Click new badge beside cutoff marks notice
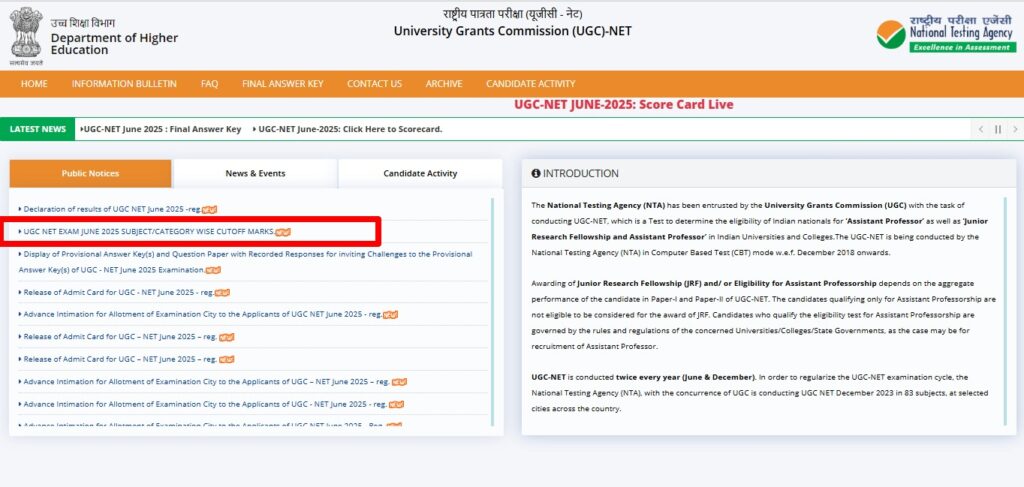The image size is (1024, 487). tap(283, 232)
